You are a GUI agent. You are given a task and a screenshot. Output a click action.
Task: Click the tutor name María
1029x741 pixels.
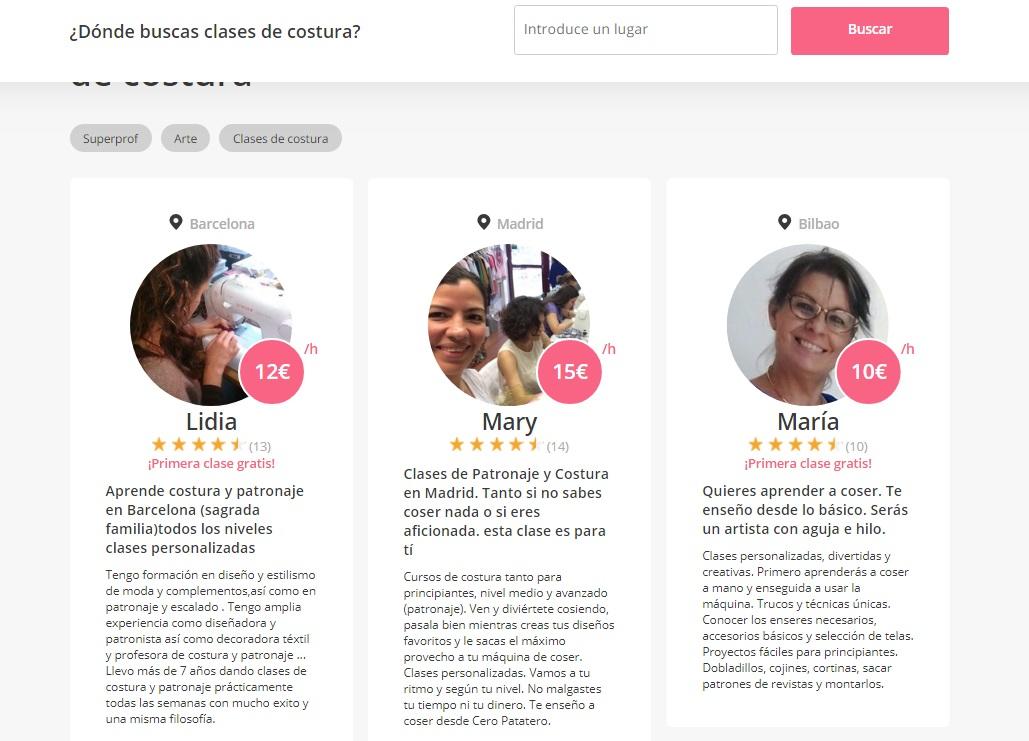coord(808,421)
